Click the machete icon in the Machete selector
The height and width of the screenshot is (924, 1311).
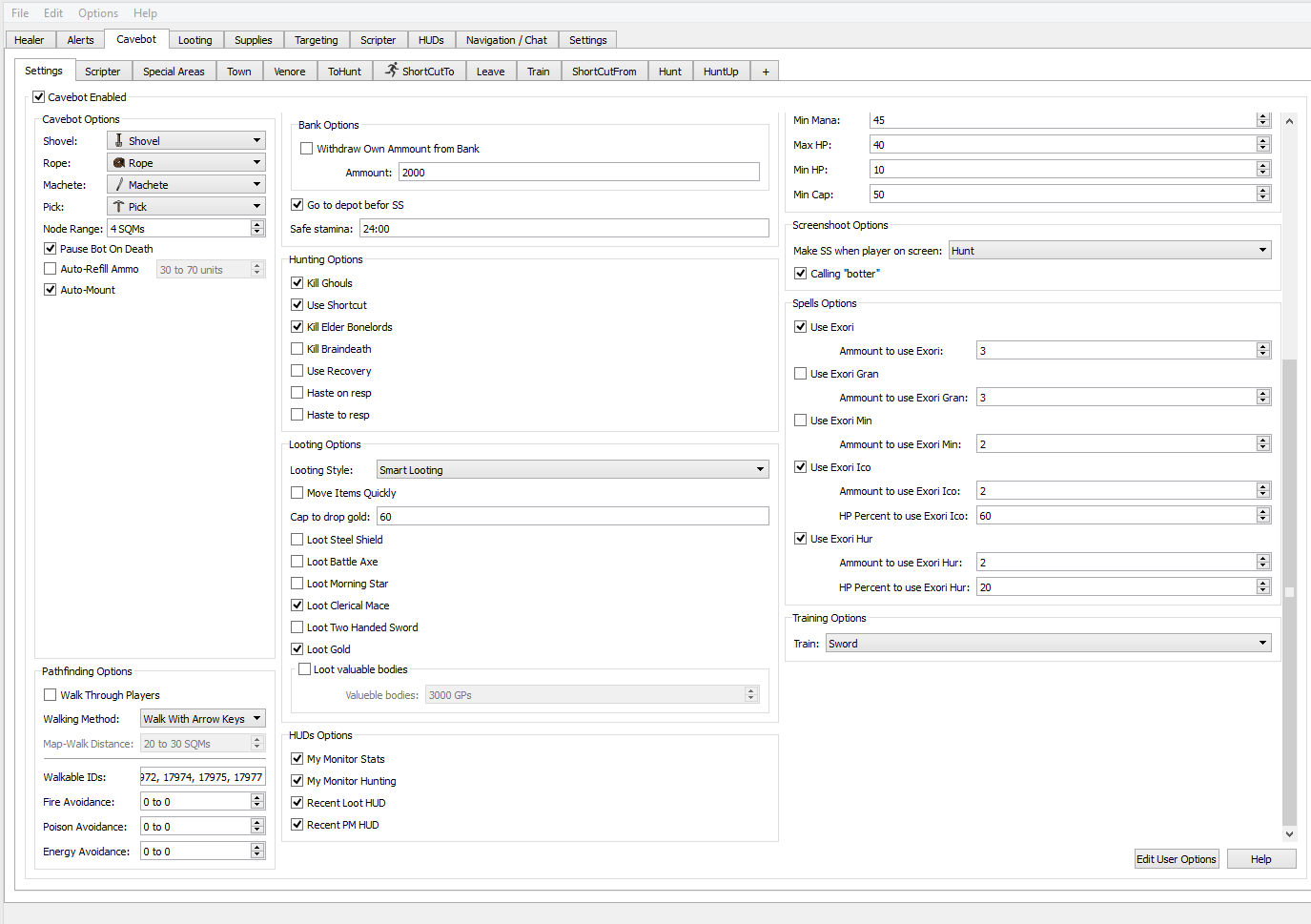pyautogui.click(x=119, y=185)
